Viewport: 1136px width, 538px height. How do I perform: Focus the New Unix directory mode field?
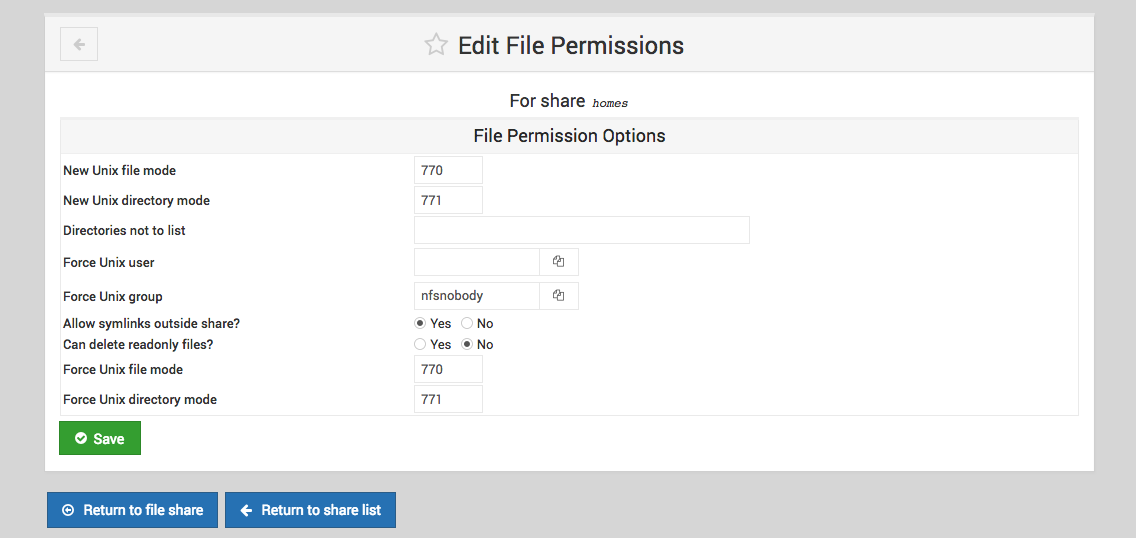(448, 201)
